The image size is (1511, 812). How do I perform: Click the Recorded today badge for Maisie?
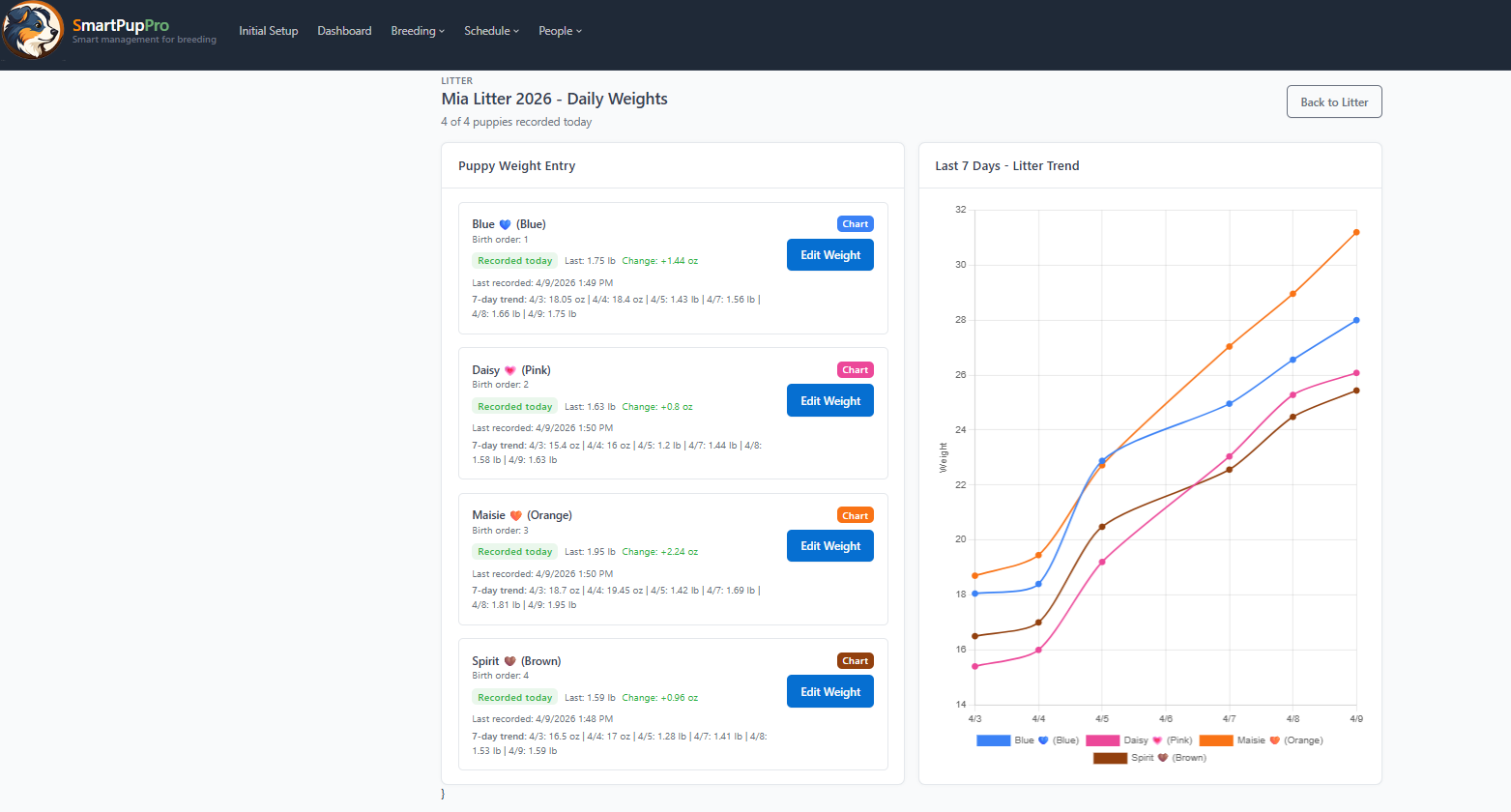(x=514, y=551)
